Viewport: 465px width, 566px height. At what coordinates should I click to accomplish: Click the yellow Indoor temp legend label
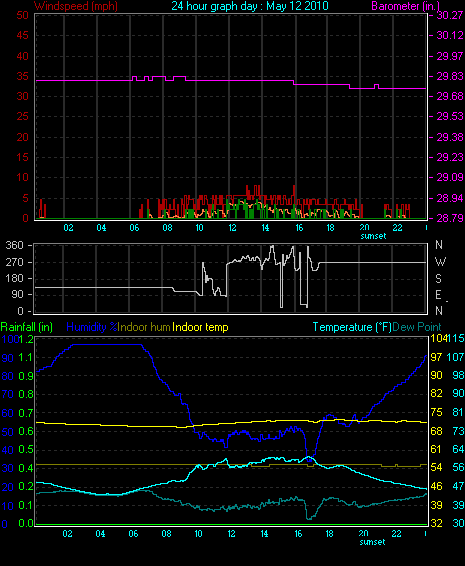pyautogui.click(x=200, y=327)
